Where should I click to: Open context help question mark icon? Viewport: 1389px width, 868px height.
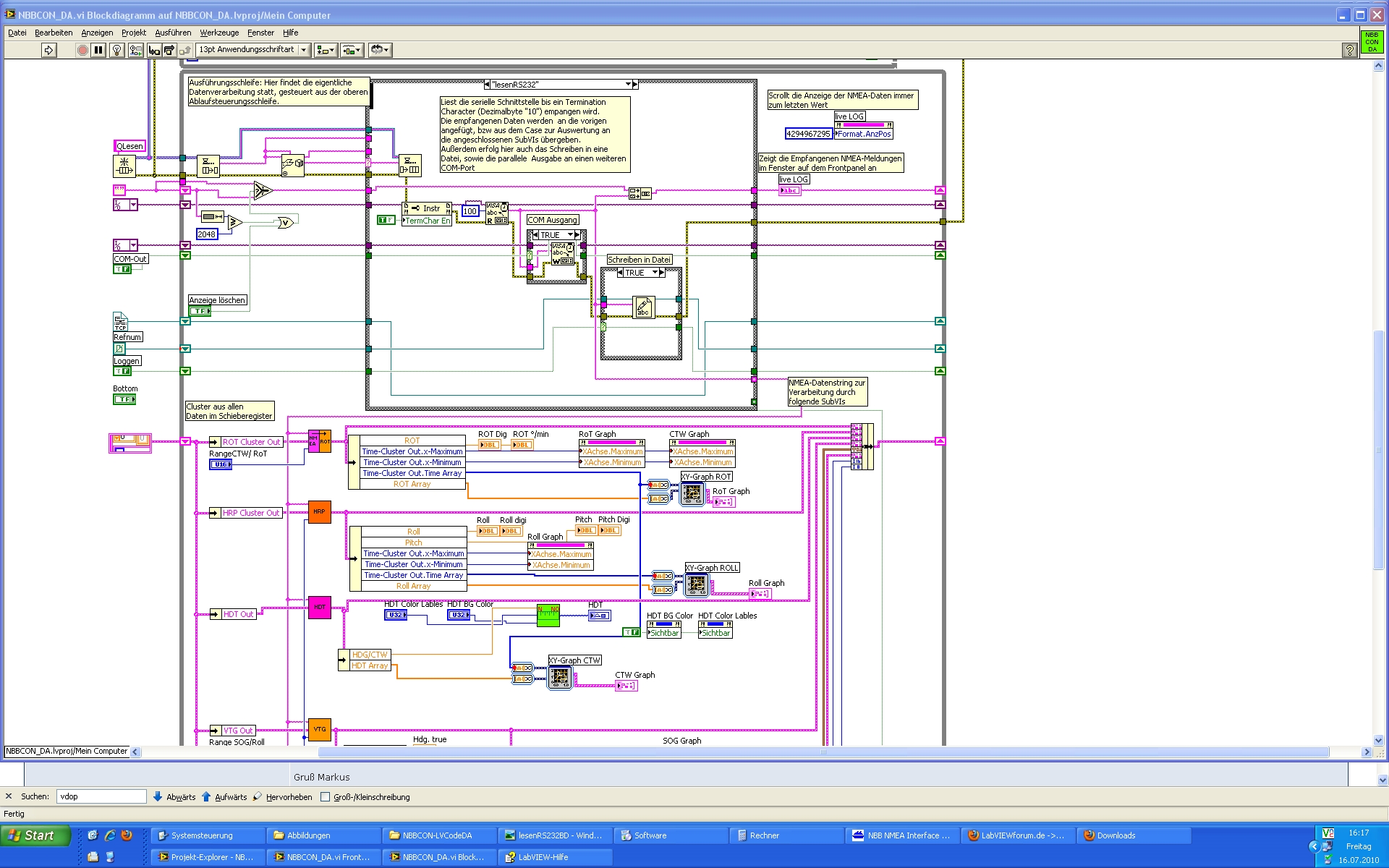click(x=1349, y=50)
